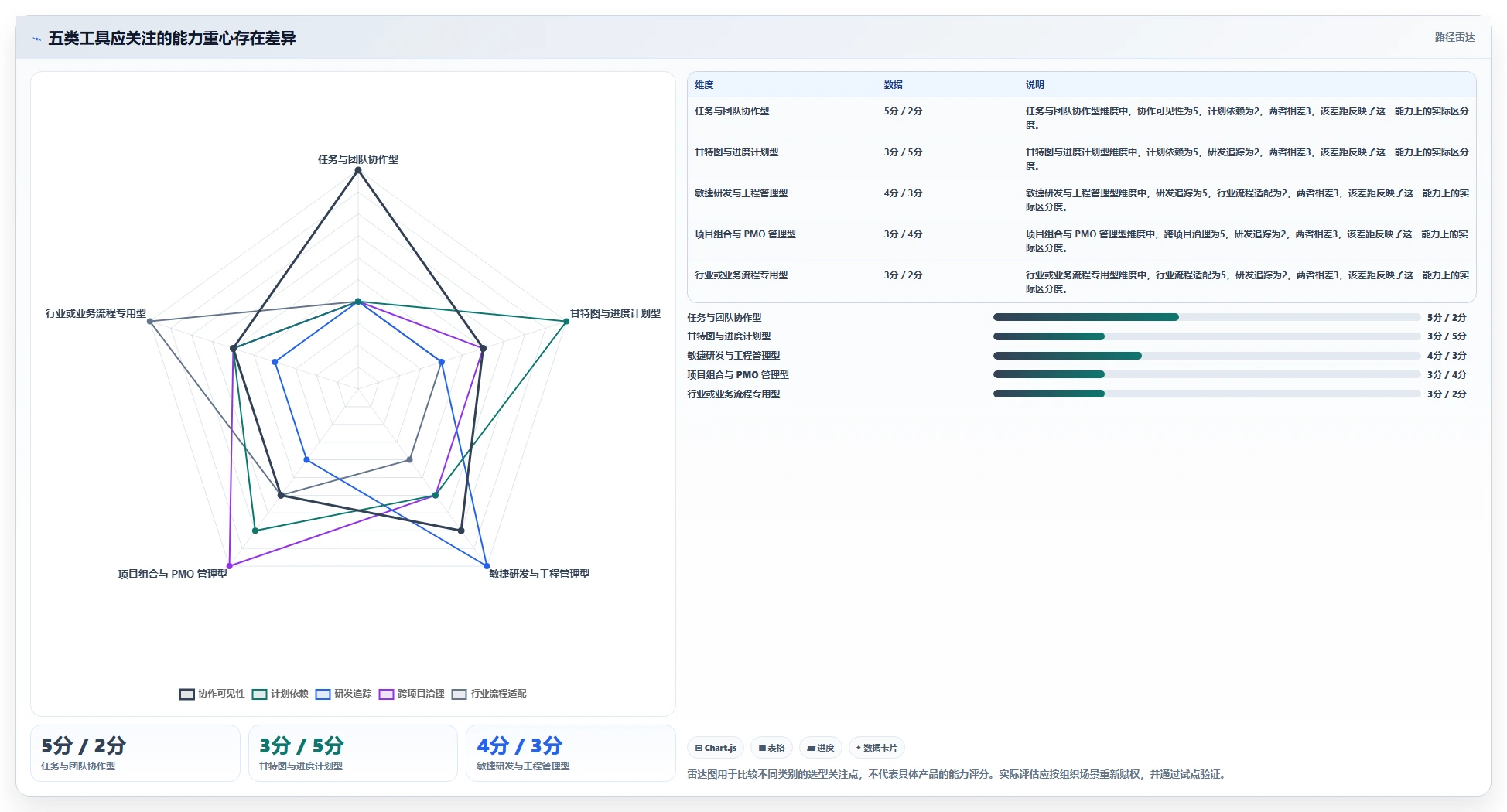The height and width of the screenshot is (812, 1507).
Task: Click the 3分 / 5分 value in the table's 甘特图 row
Action: coord(904,152)
